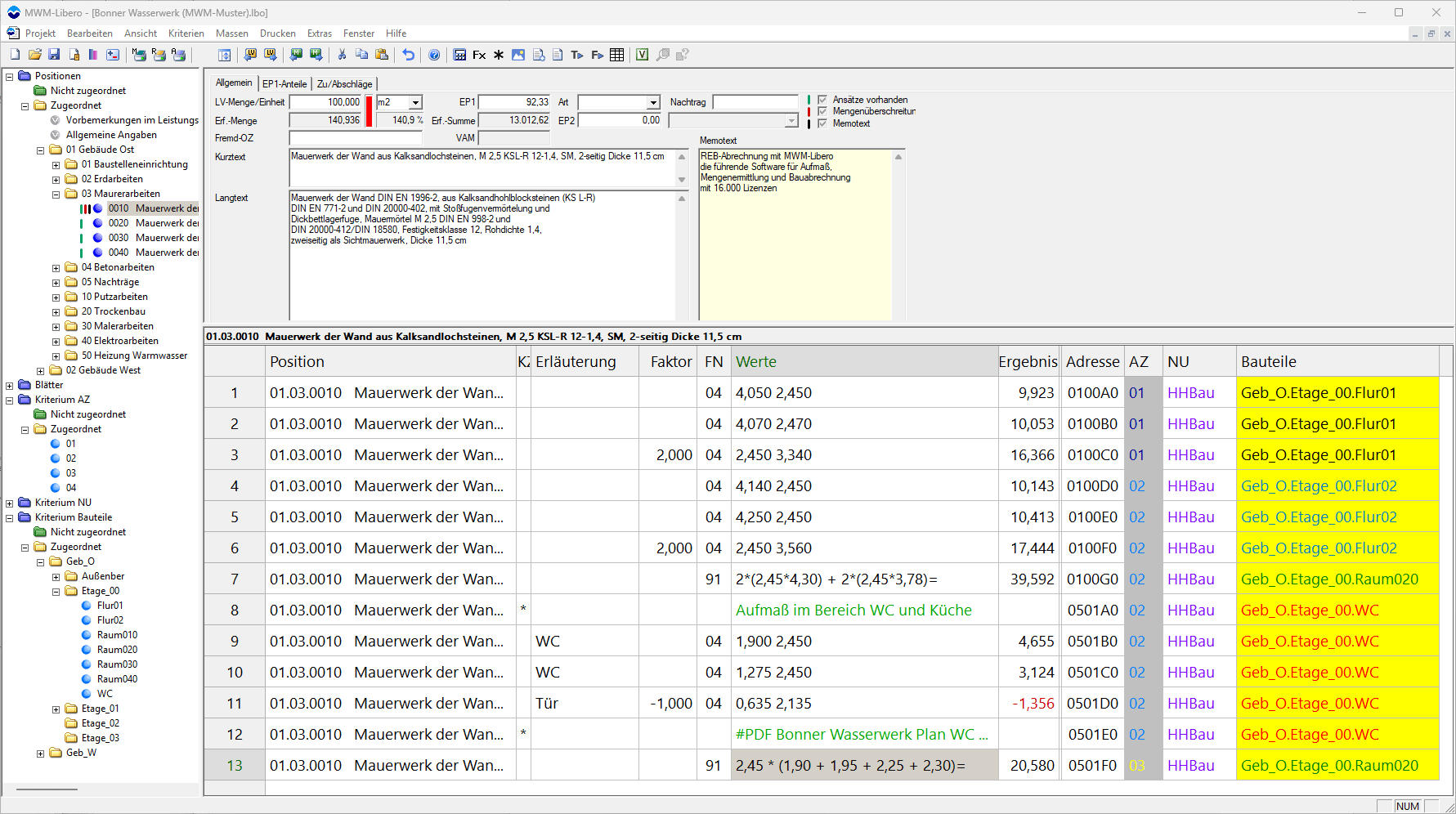The image size is (1456, 814).
Task: Click the printer icon labeled A
Action: point(178,55)
